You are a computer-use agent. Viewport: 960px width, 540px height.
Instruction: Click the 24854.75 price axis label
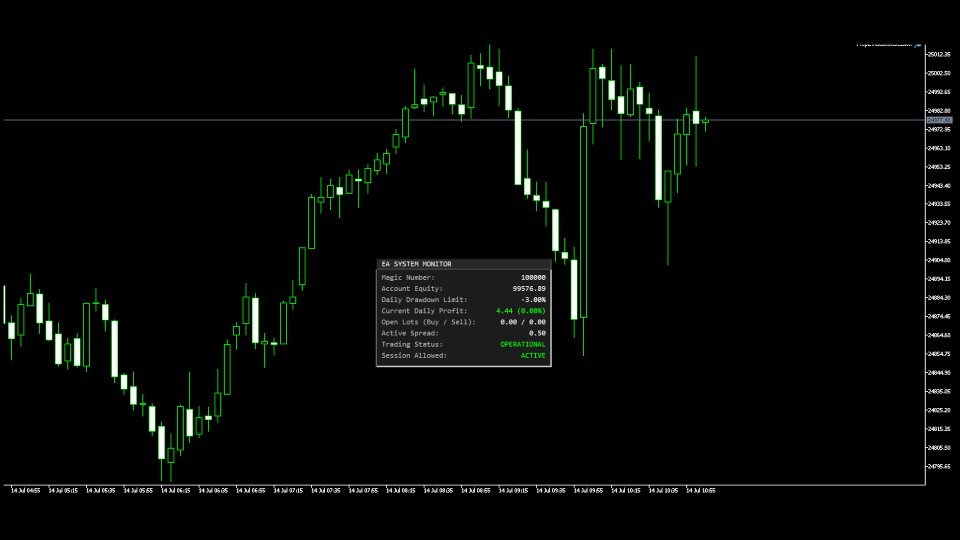coord(939,354)
